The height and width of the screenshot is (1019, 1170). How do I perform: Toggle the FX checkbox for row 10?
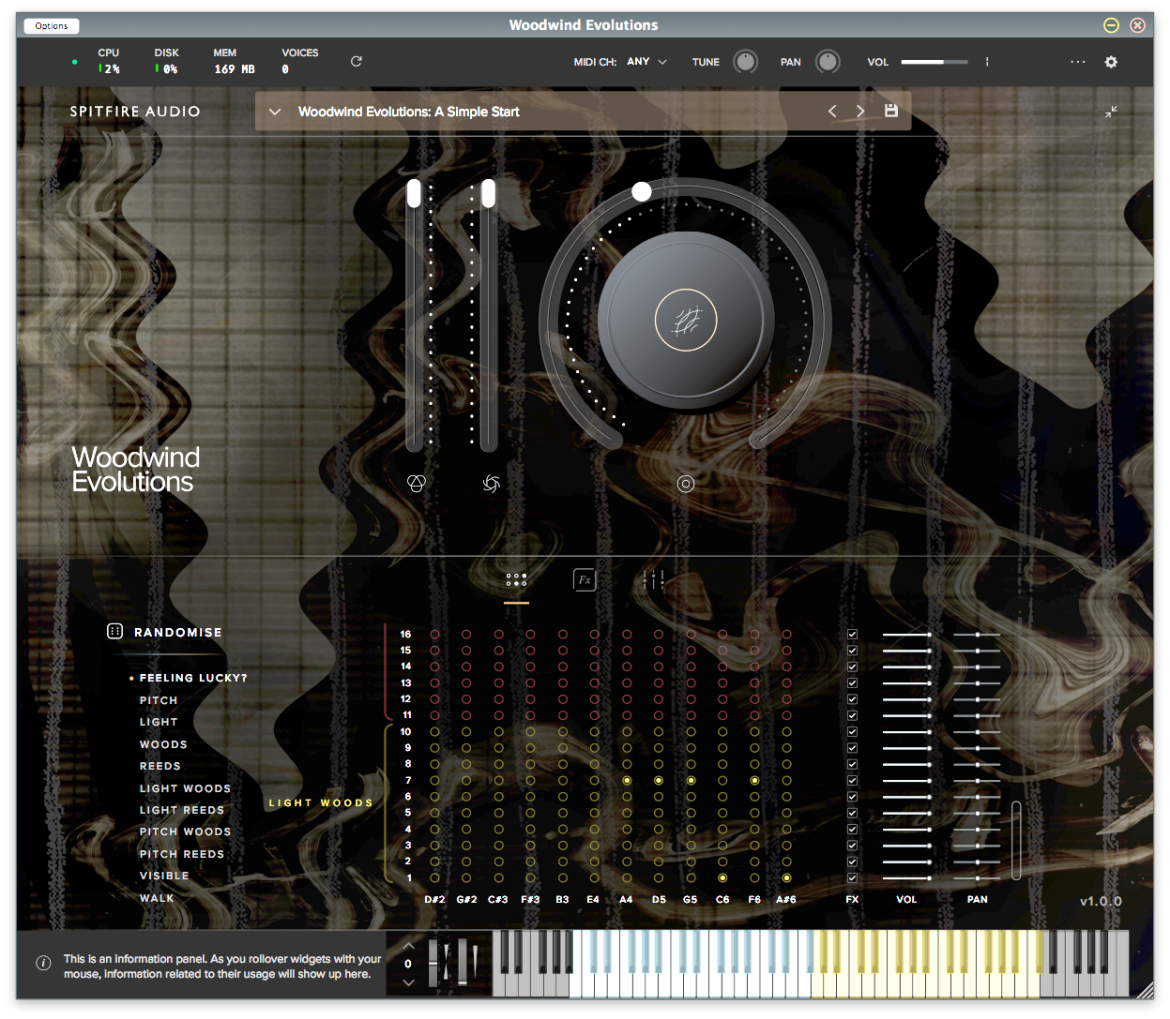852,732
